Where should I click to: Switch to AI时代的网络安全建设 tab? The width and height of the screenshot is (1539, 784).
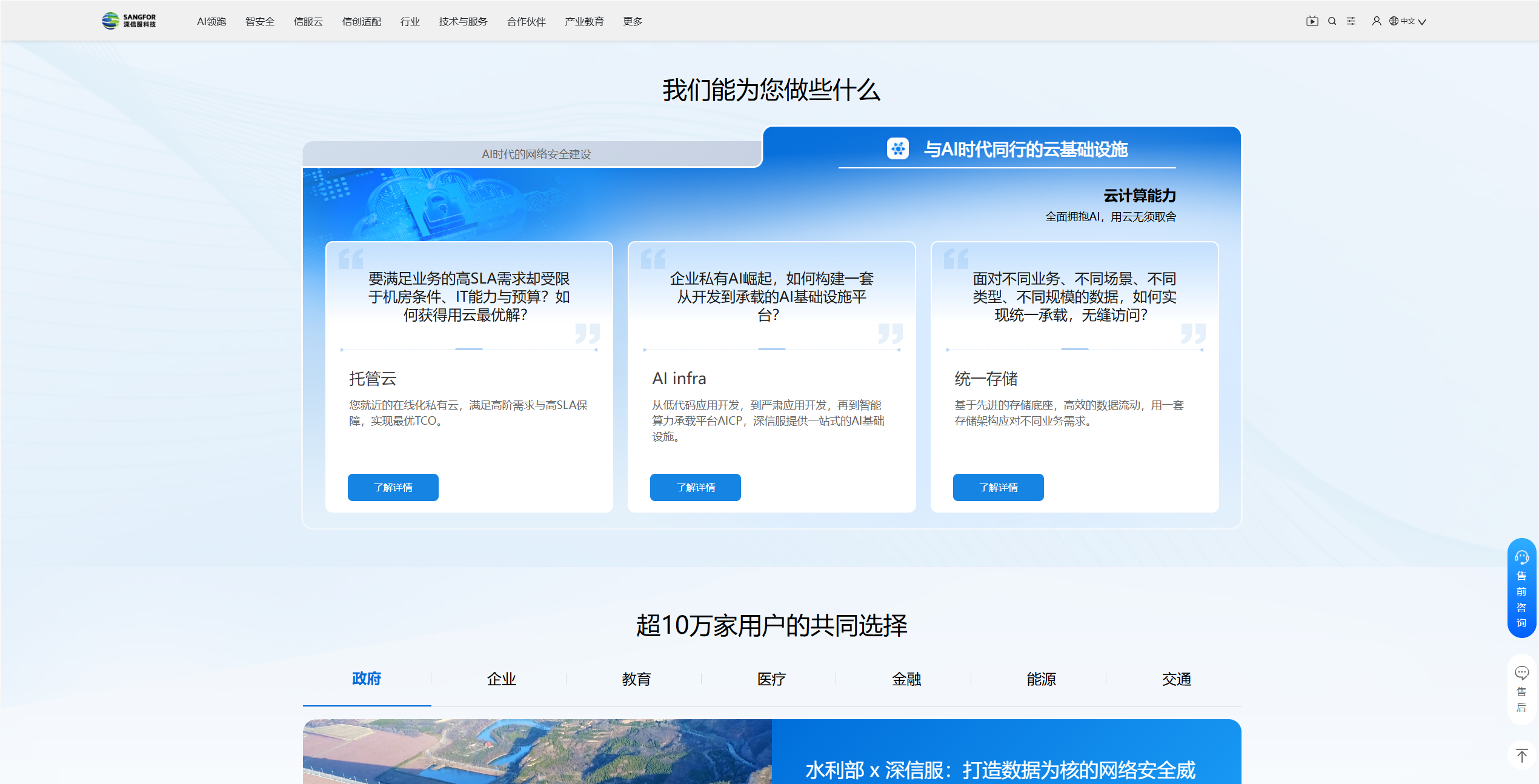[x=536, y=154]
